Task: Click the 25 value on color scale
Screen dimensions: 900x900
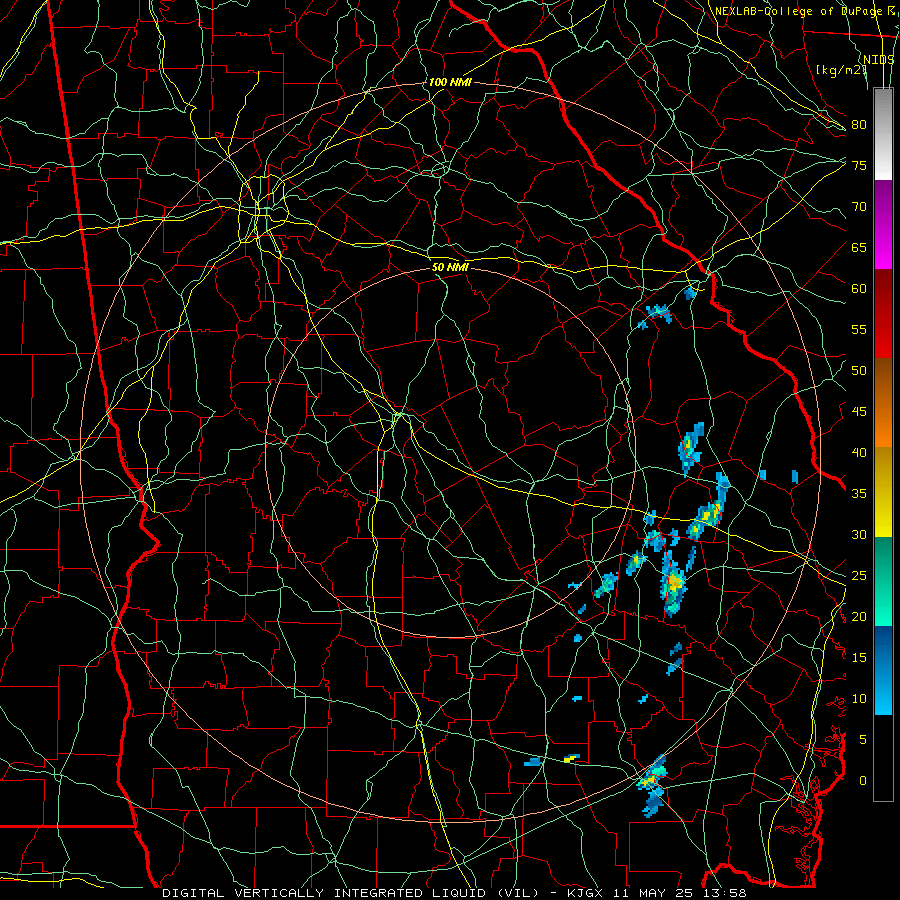Action: 859,576
